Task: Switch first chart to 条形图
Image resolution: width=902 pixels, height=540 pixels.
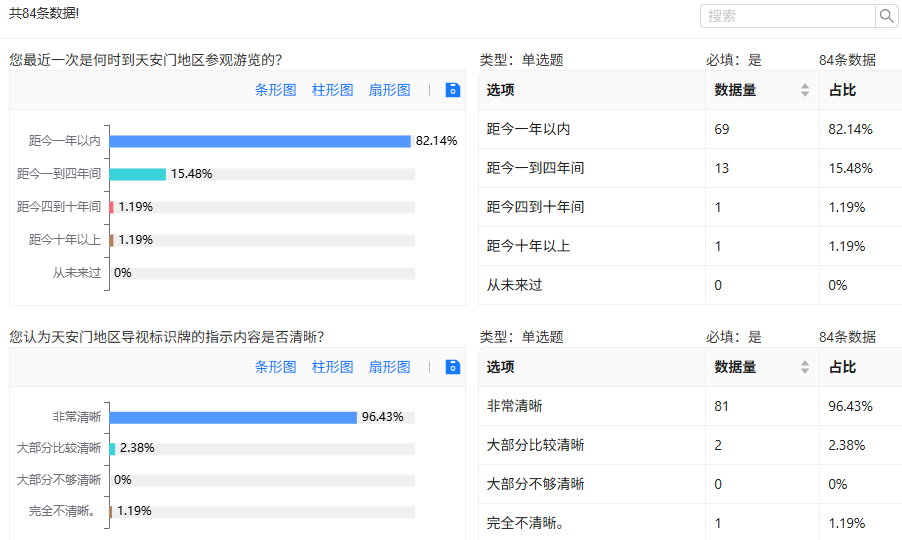Action: coord(275,90)
